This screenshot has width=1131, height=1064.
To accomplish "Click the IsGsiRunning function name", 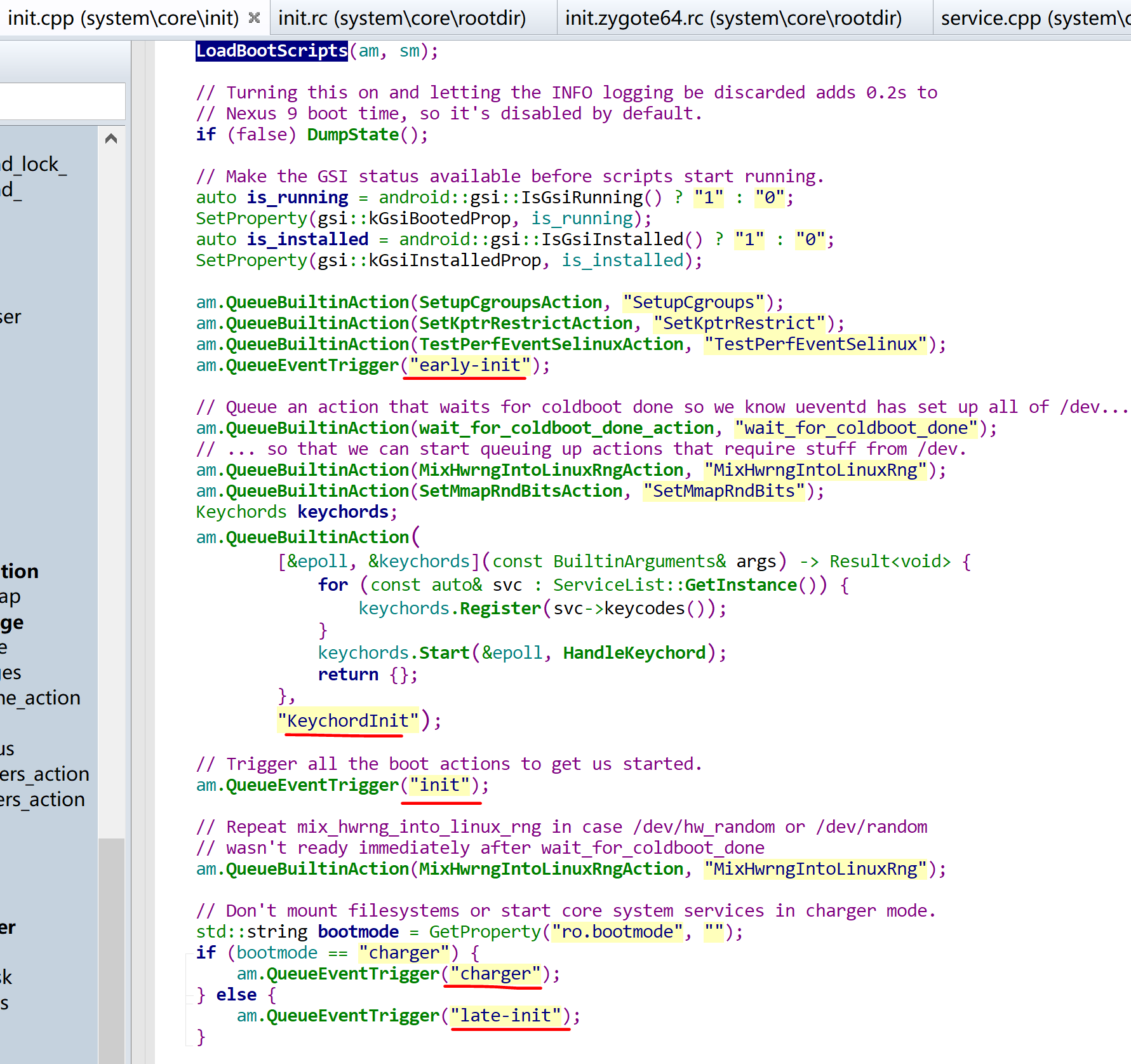I will click(582, 198).
